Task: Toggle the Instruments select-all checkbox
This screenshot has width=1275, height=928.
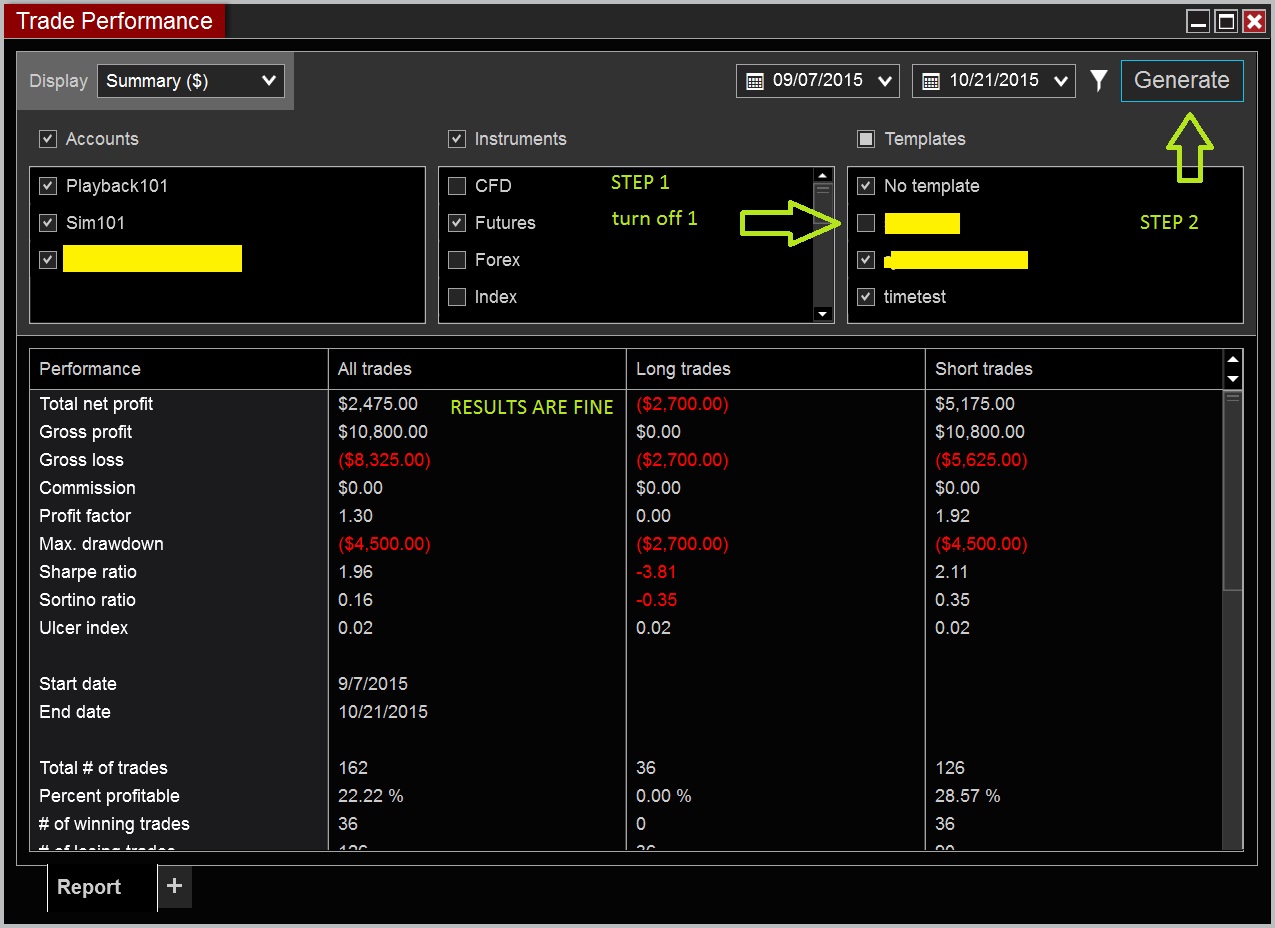Action: coord(457,139)
